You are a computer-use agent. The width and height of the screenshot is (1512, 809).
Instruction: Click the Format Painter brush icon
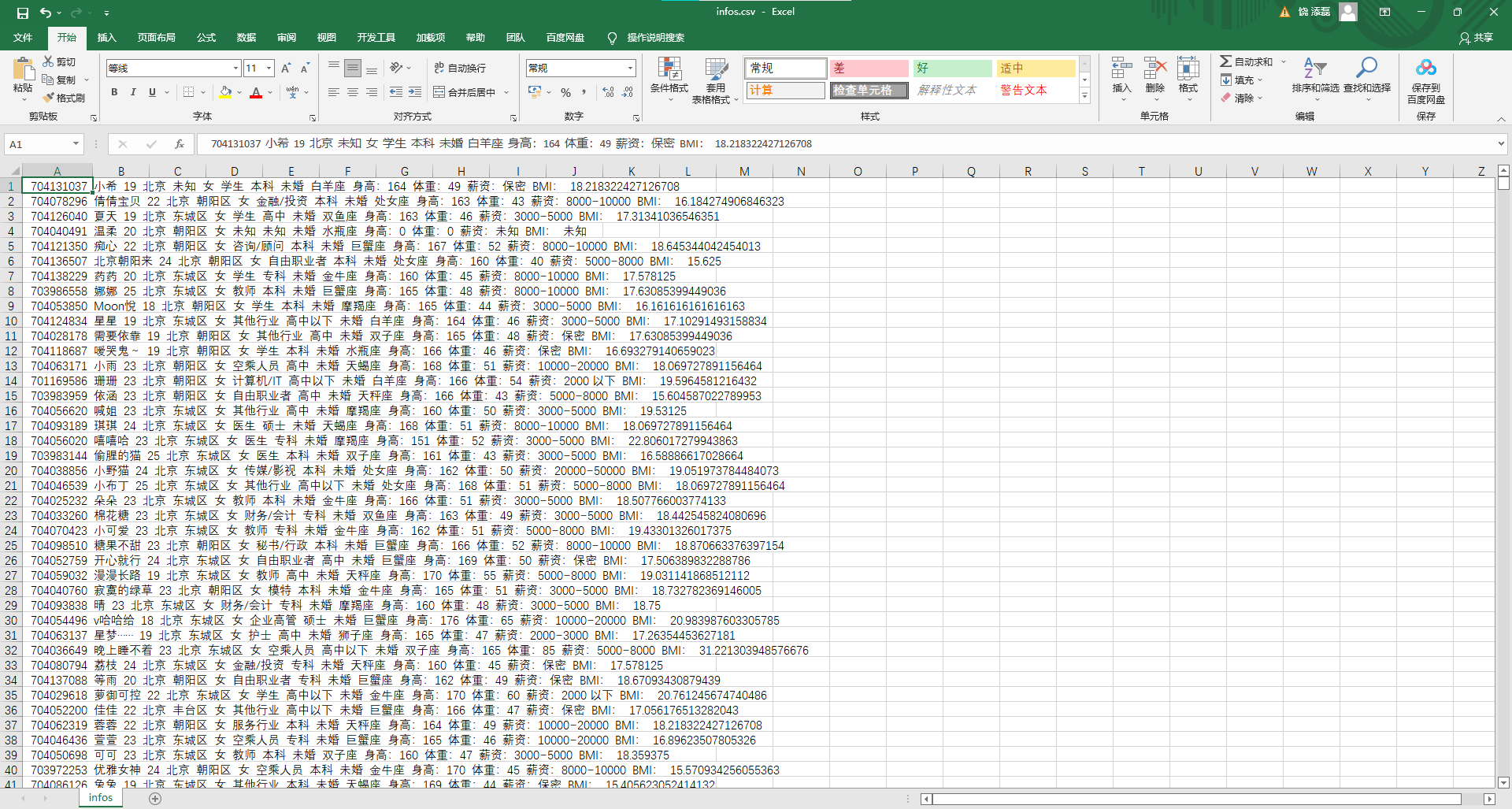(48, 98)
